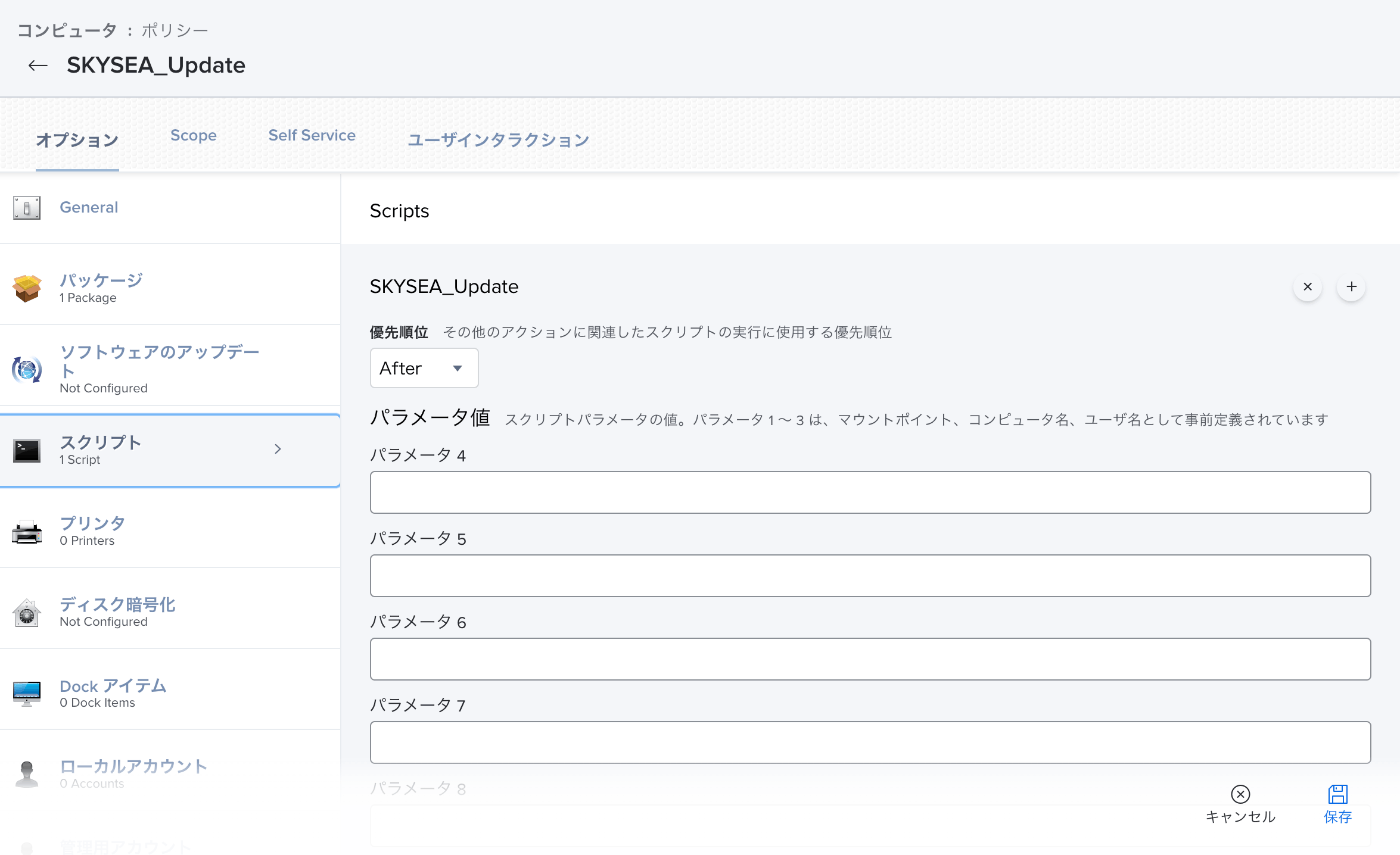Open the Self Service tab
This screenshot has height=855, width=1400.
(x=312, y=135)
